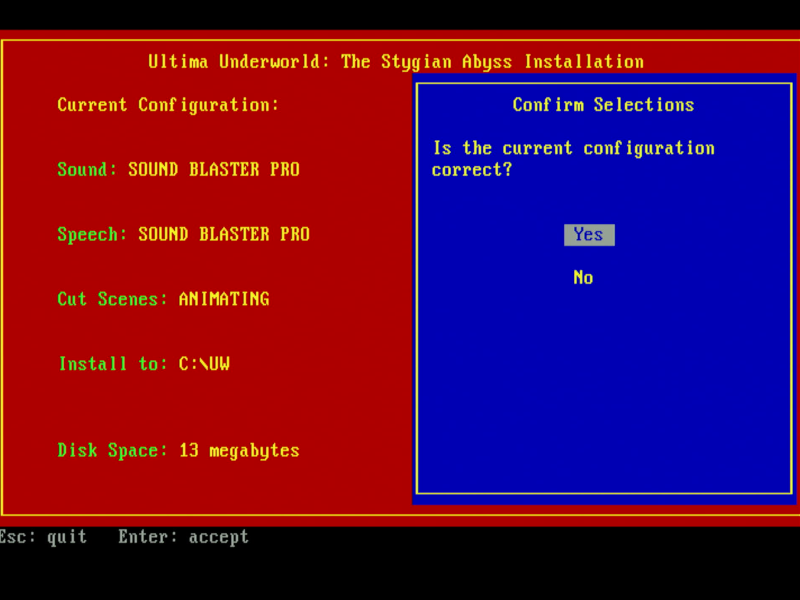Click the 'Is the current configuration correct?' text

573,159
